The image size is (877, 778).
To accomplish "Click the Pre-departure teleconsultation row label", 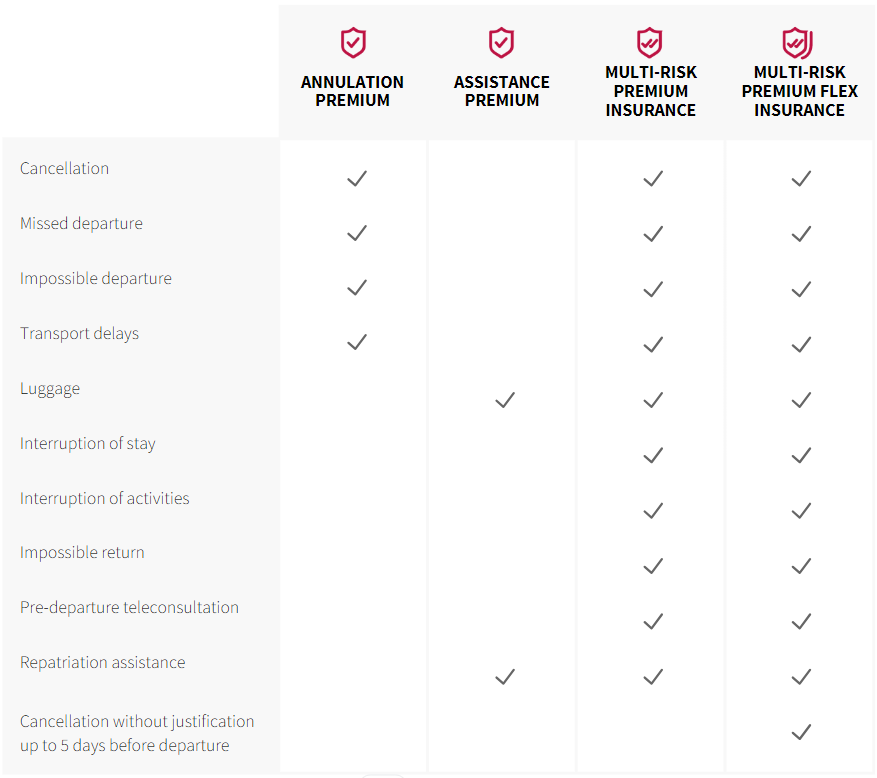I will pos(129,607).
